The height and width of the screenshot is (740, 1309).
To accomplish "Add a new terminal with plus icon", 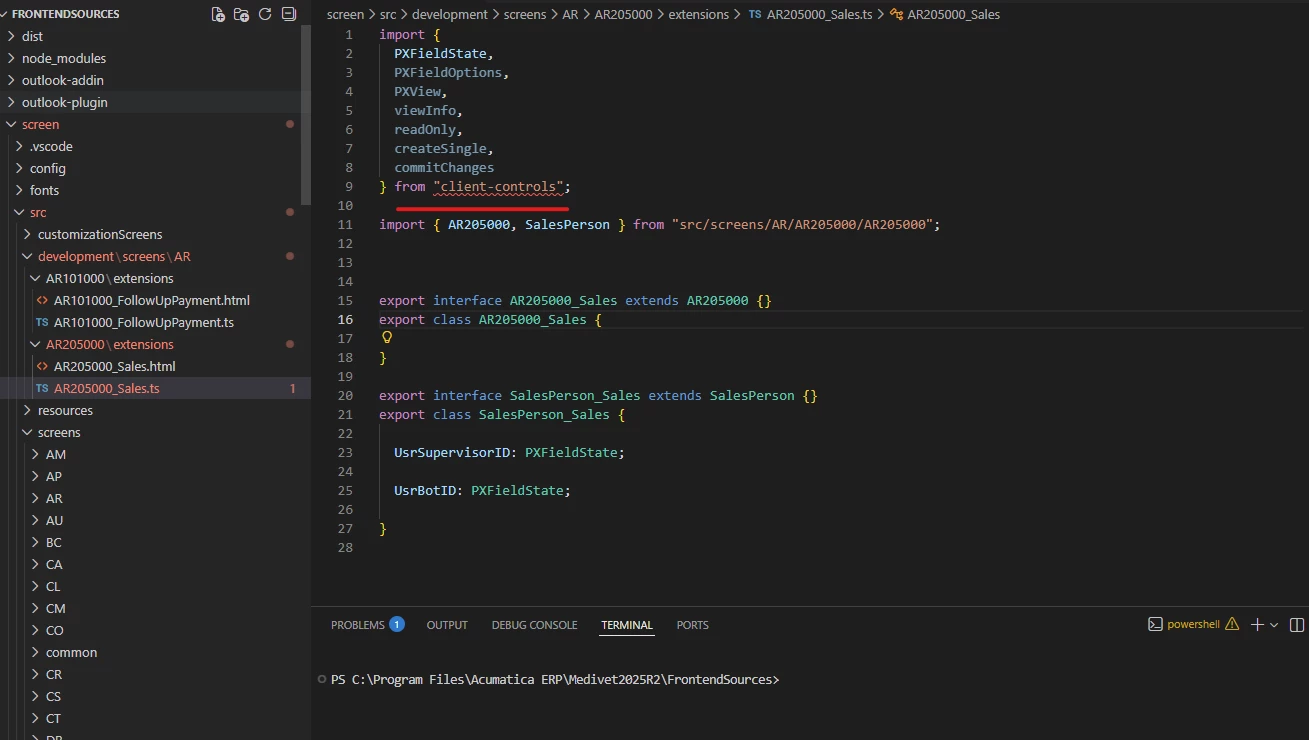I will pos(1258,624).
